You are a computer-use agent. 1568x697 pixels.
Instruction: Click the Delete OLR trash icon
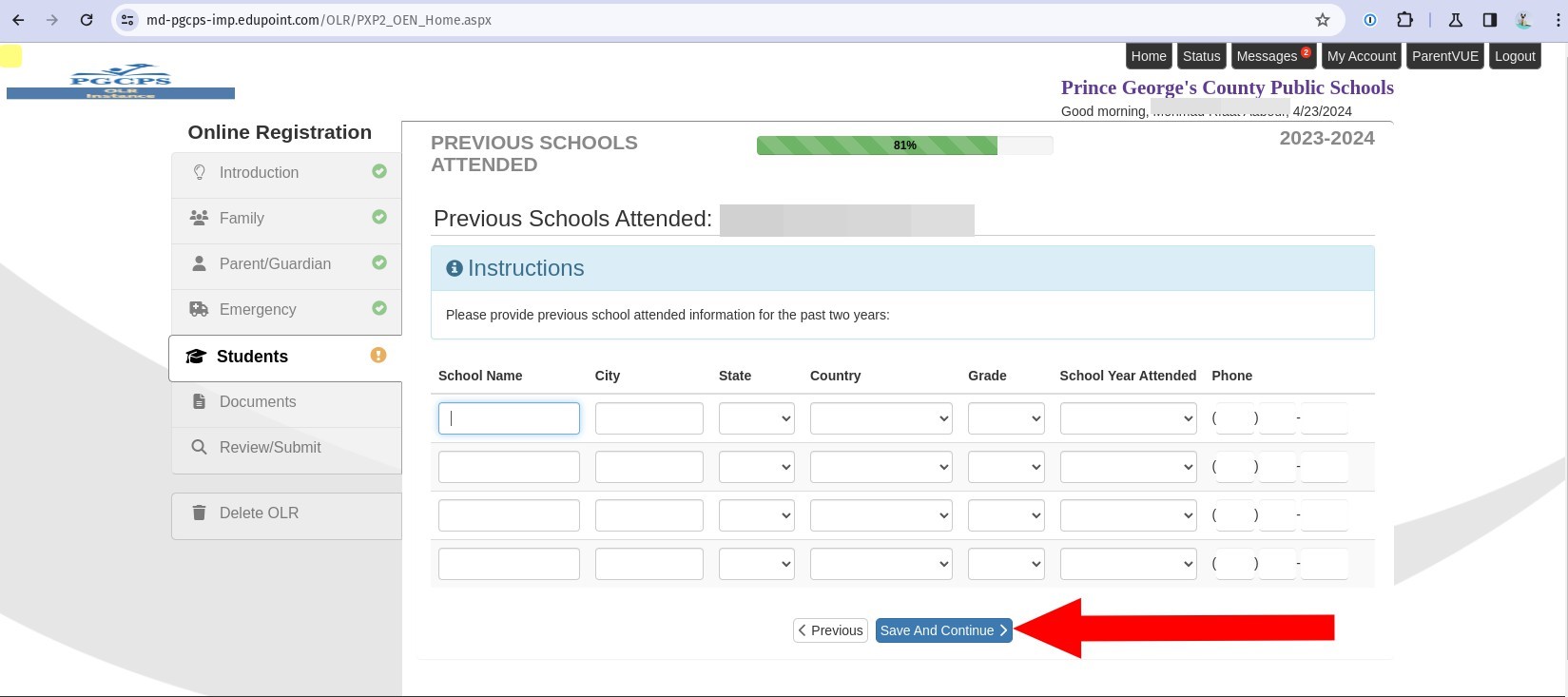(x=199, y=513)
